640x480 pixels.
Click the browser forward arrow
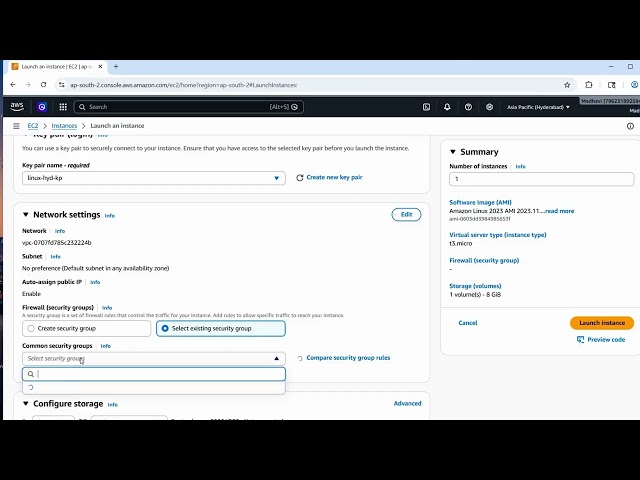(x=28, y=85)
